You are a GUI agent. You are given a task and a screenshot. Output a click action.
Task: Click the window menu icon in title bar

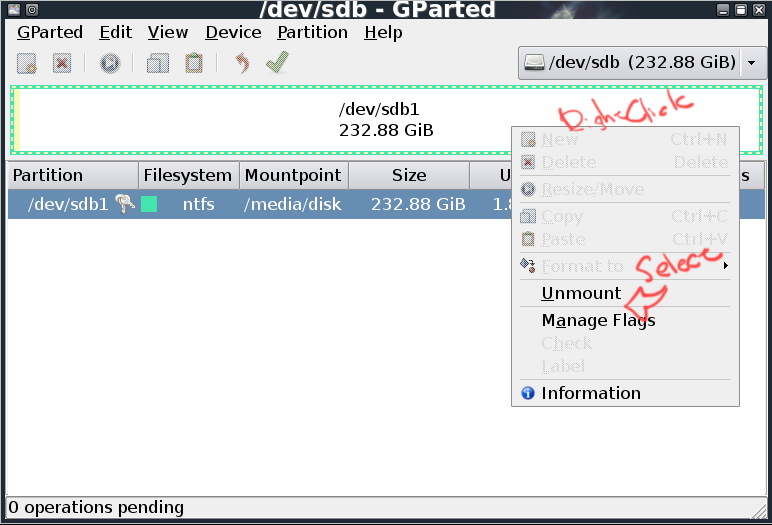pyautogui.click(x=14, y=9)
